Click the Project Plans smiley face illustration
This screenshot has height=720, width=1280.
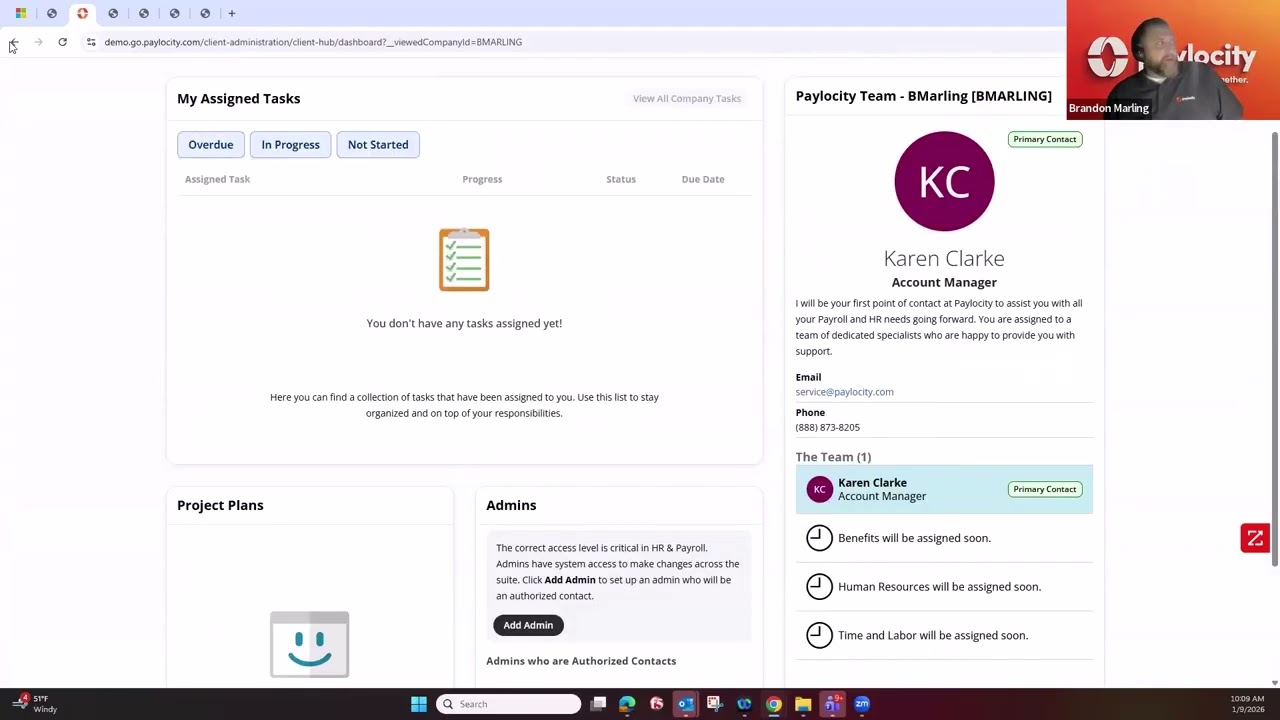(x=309, y=645)
